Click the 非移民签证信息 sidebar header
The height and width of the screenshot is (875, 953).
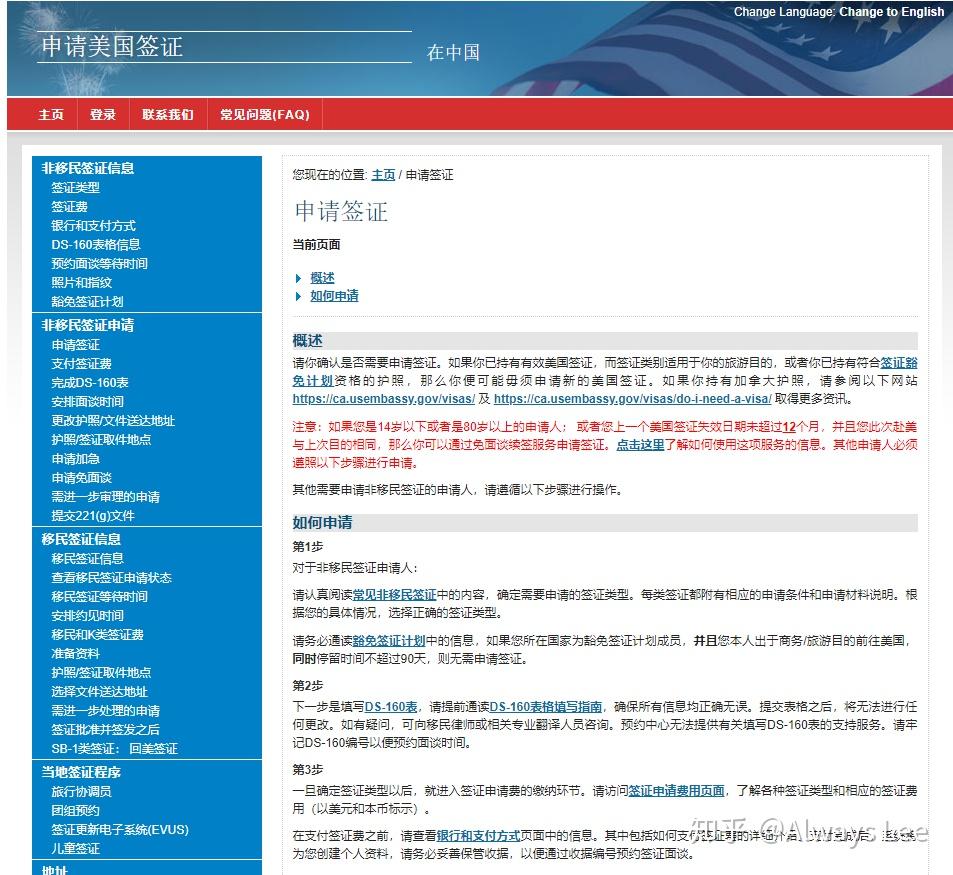88,168
